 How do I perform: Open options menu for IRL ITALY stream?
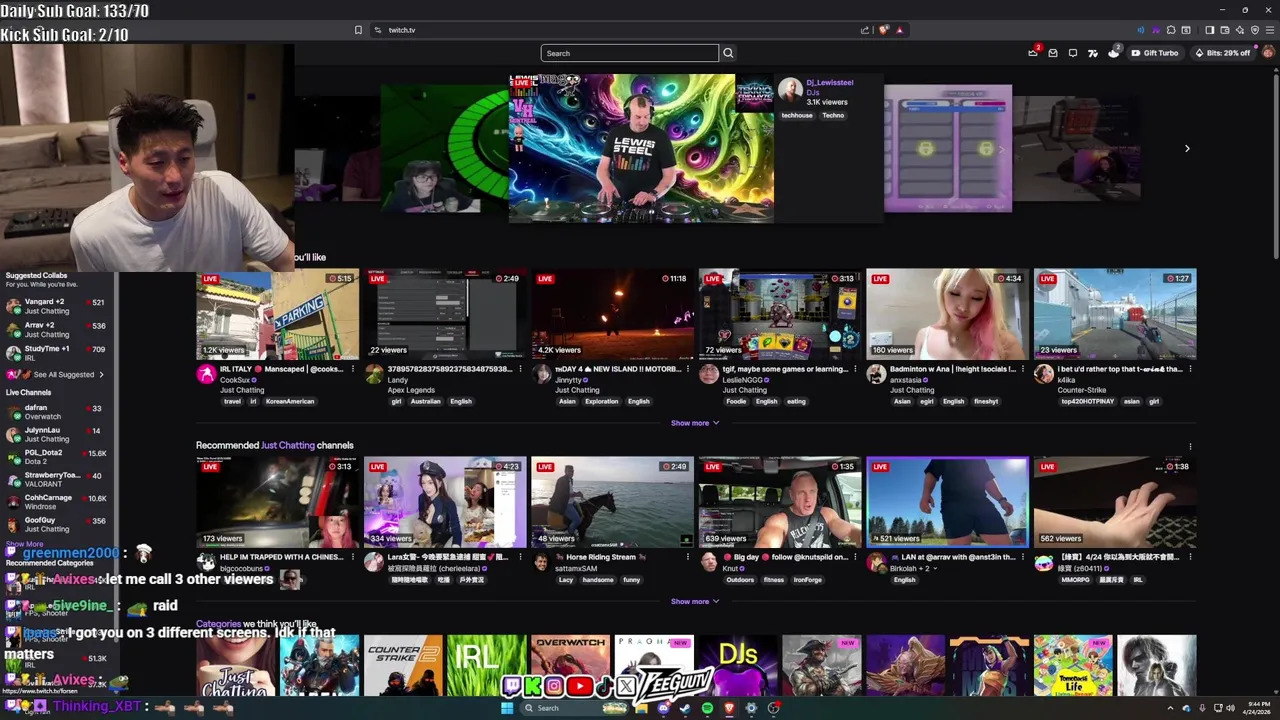pos(352,369)
